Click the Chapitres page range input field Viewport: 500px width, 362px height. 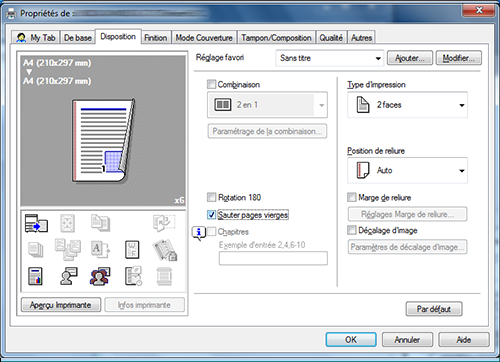(x=273, y=258)
